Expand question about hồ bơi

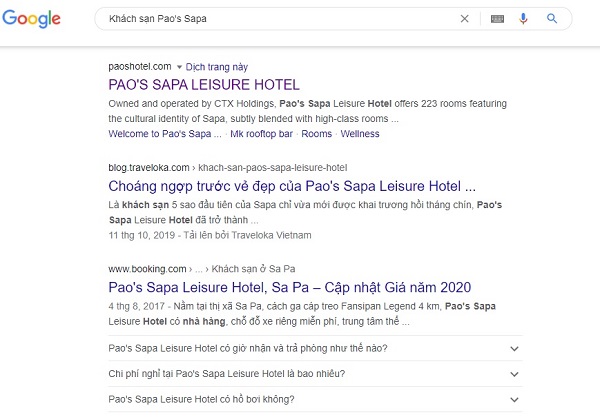313,399
